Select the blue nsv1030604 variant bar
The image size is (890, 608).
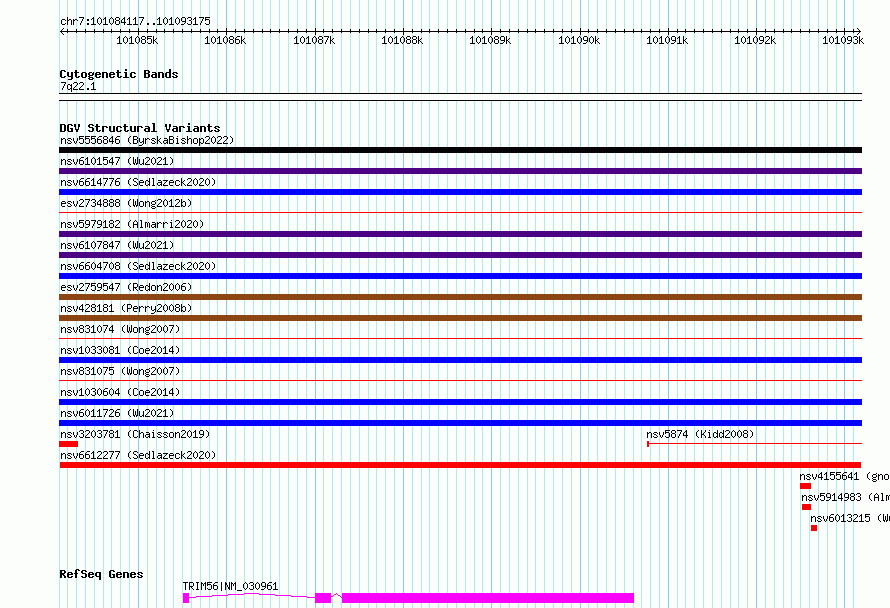click(460, 402)
